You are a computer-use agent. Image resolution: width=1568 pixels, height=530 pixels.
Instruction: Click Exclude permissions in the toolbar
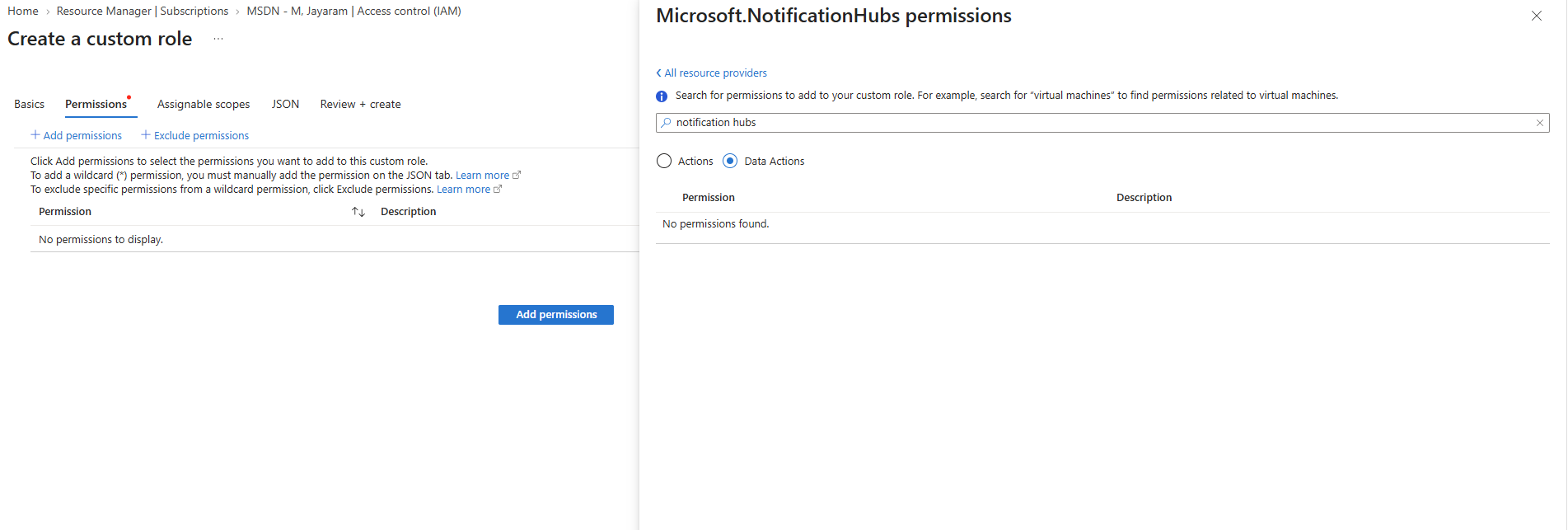click(195, 135)
